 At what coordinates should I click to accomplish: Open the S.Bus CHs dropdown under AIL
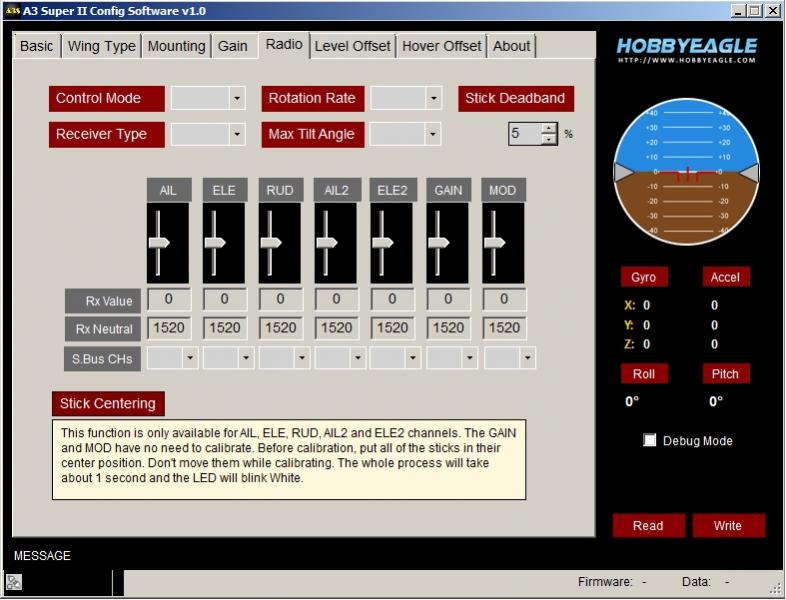(189, 358)
